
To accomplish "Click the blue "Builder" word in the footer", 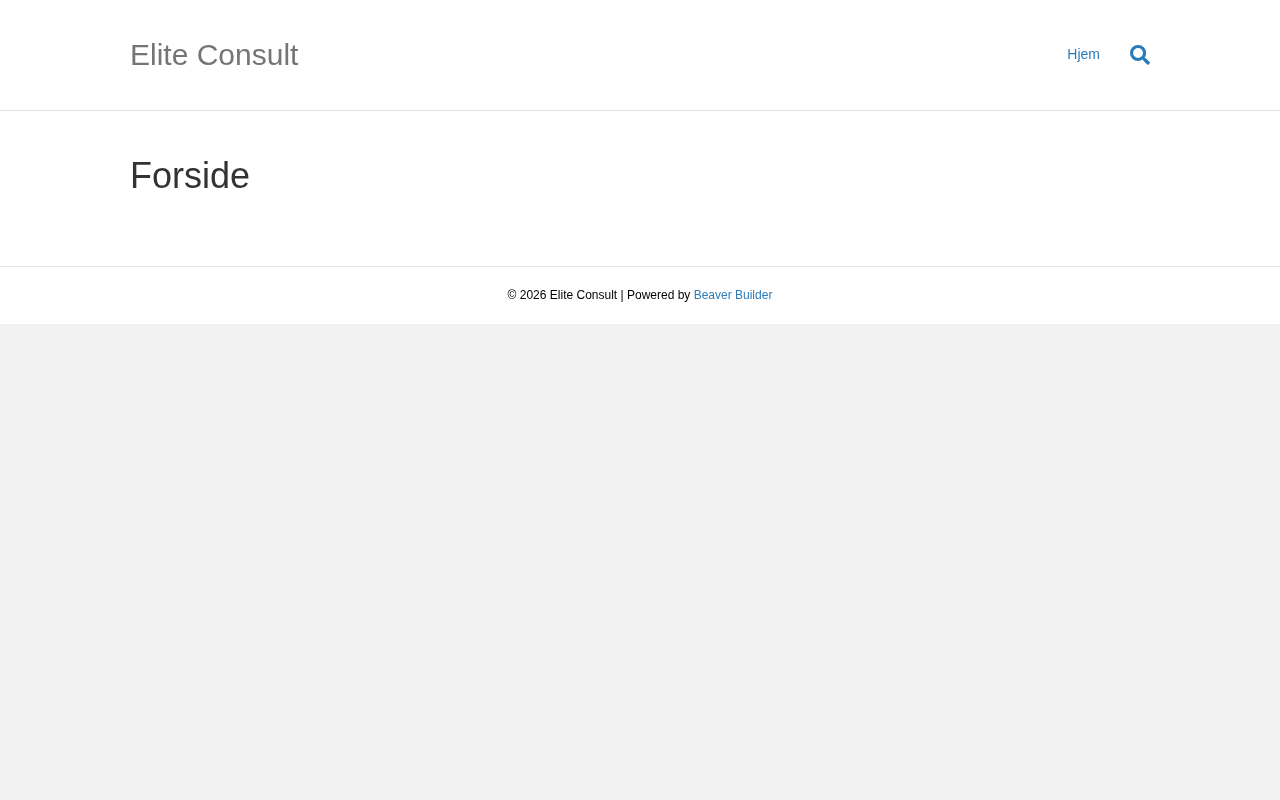I will tap(754, 295).
